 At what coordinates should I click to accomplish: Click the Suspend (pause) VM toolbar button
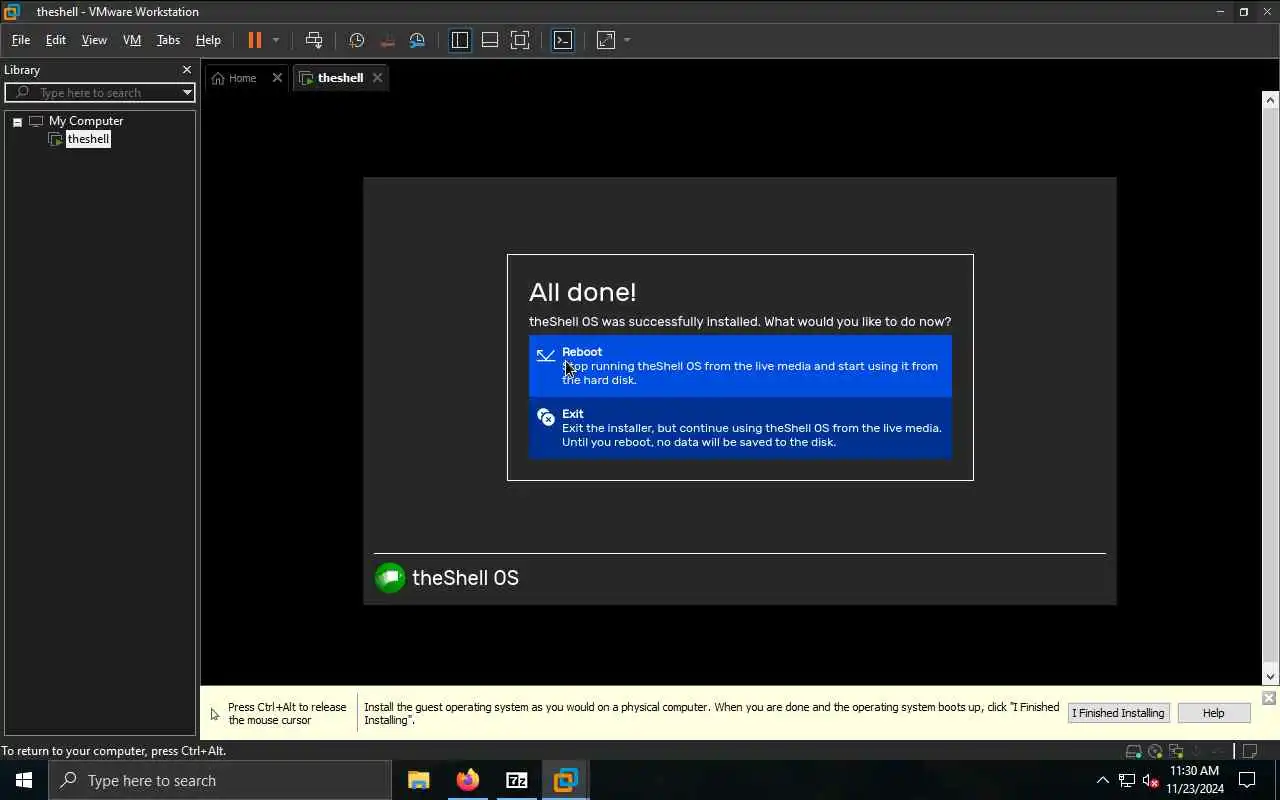point(255,40)
